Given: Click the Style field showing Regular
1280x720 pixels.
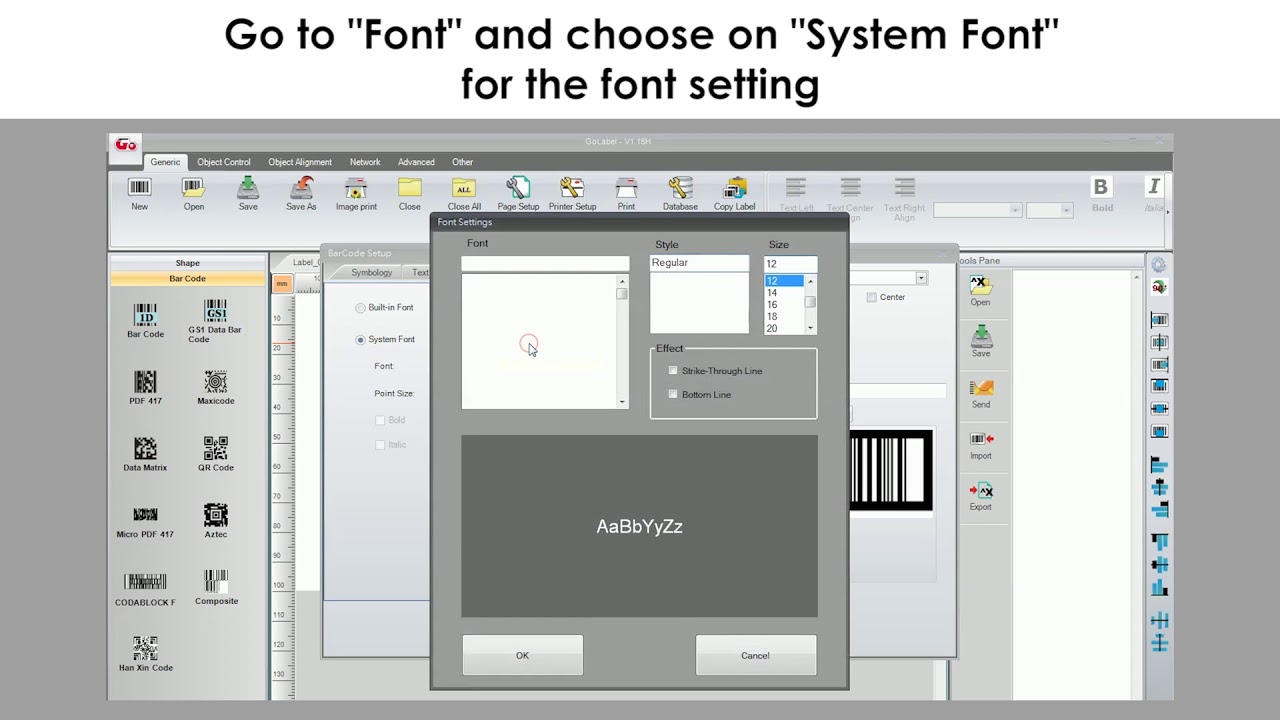Looking at the screenshot, I should point(699,263).
